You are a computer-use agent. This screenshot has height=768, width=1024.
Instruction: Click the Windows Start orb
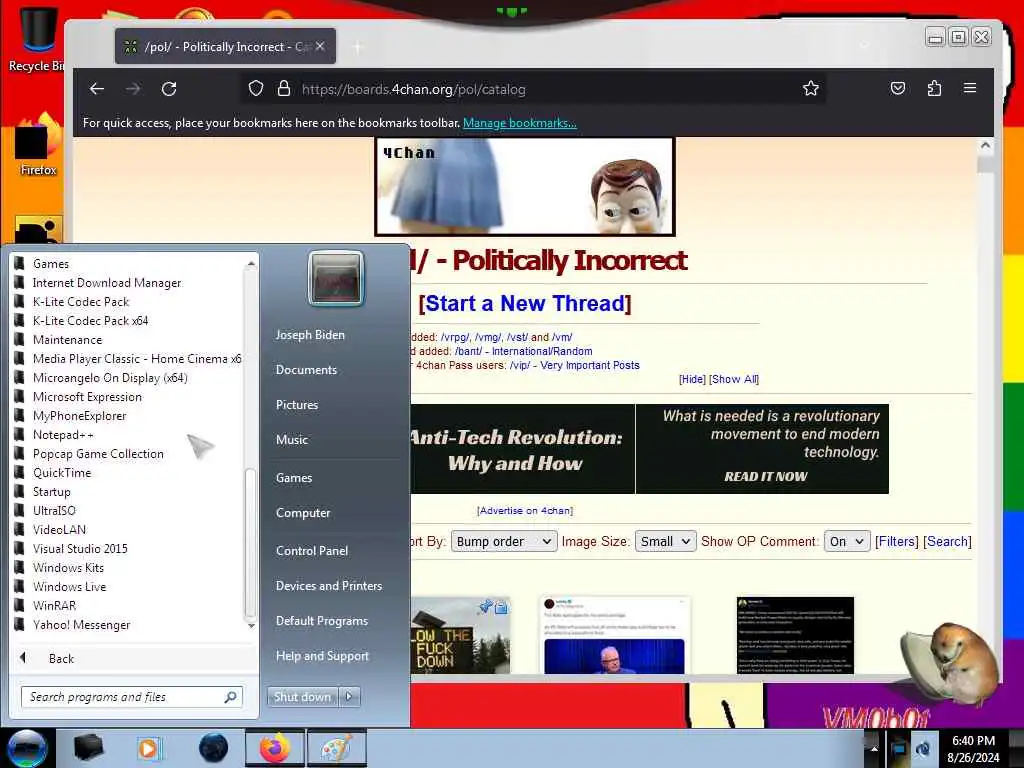(27, 748)
